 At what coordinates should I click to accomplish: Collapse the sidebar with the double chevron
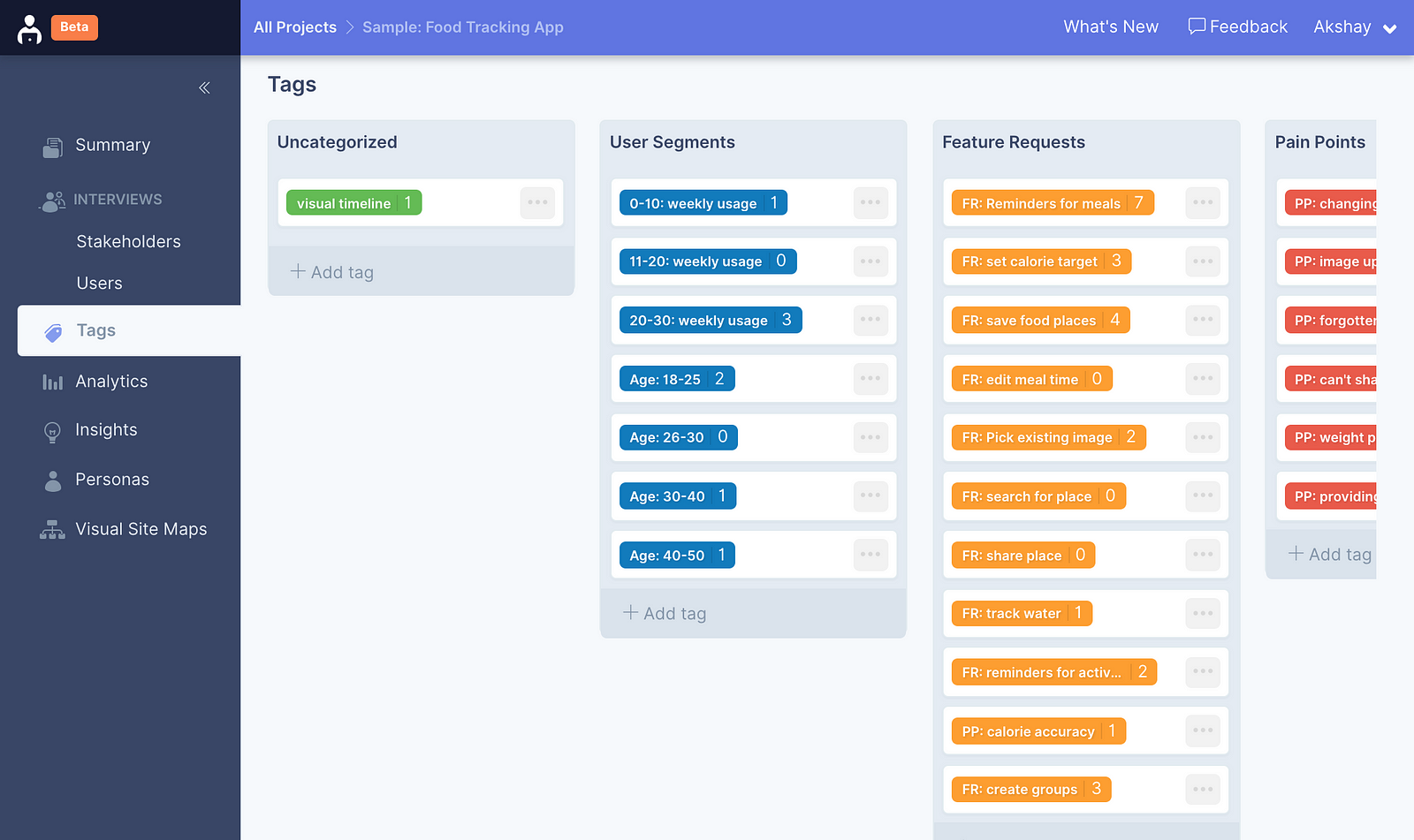pos(204,87)
